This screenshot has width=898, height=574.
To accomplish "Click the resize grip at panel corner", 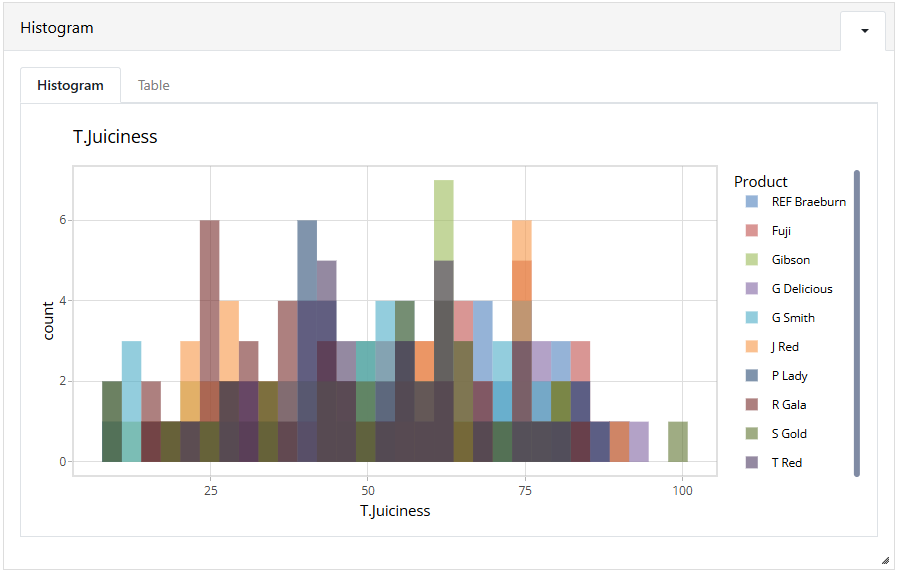I will coord(885,561).
